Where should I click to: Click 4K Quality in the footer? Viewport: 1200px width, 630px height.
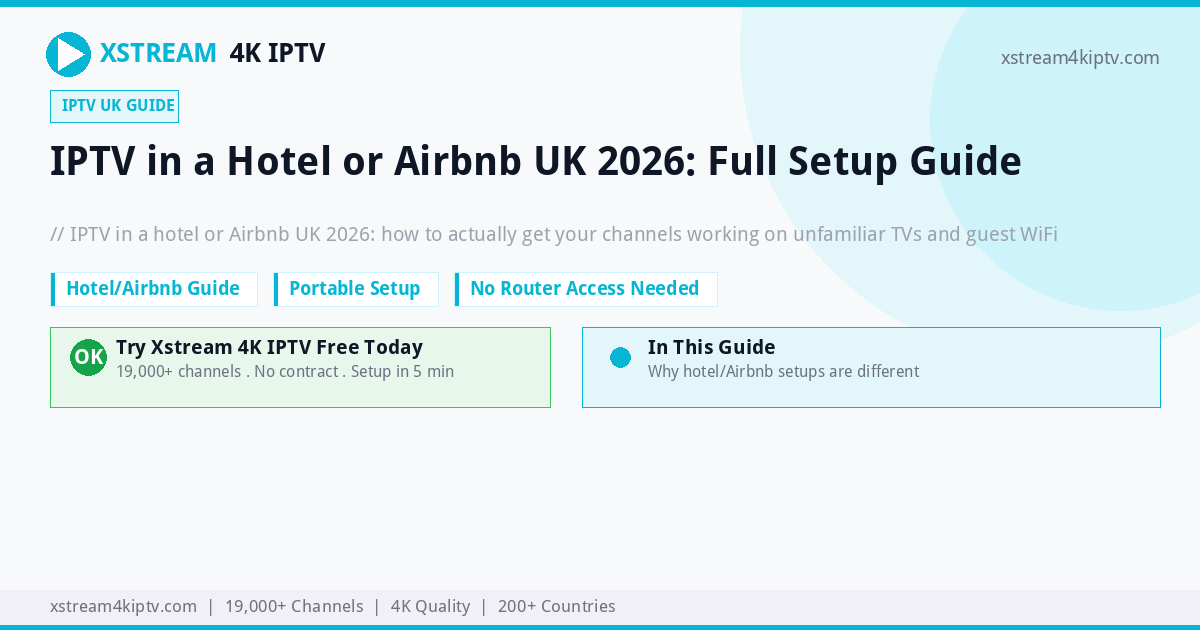tap(430, 606)
